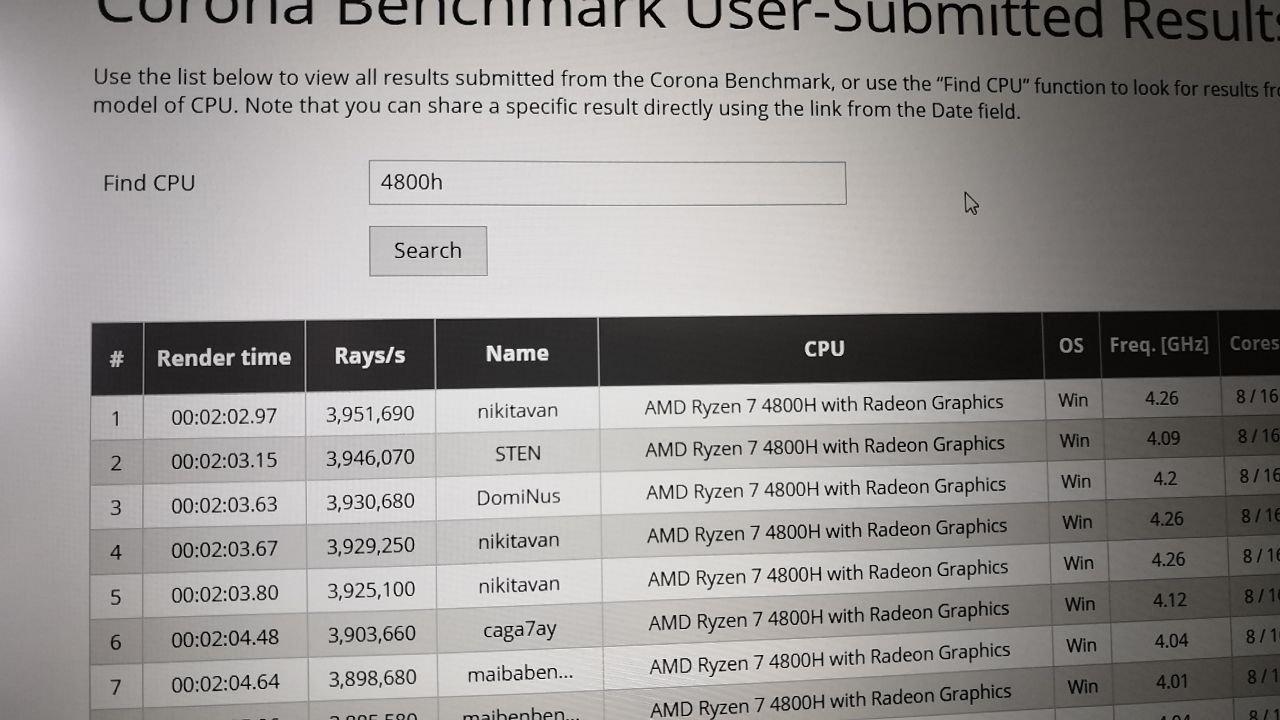The height and width of the screenshot is (720, 1280).
Task: Select render time 00:02:04.64
Action: [x=225, y=682]
